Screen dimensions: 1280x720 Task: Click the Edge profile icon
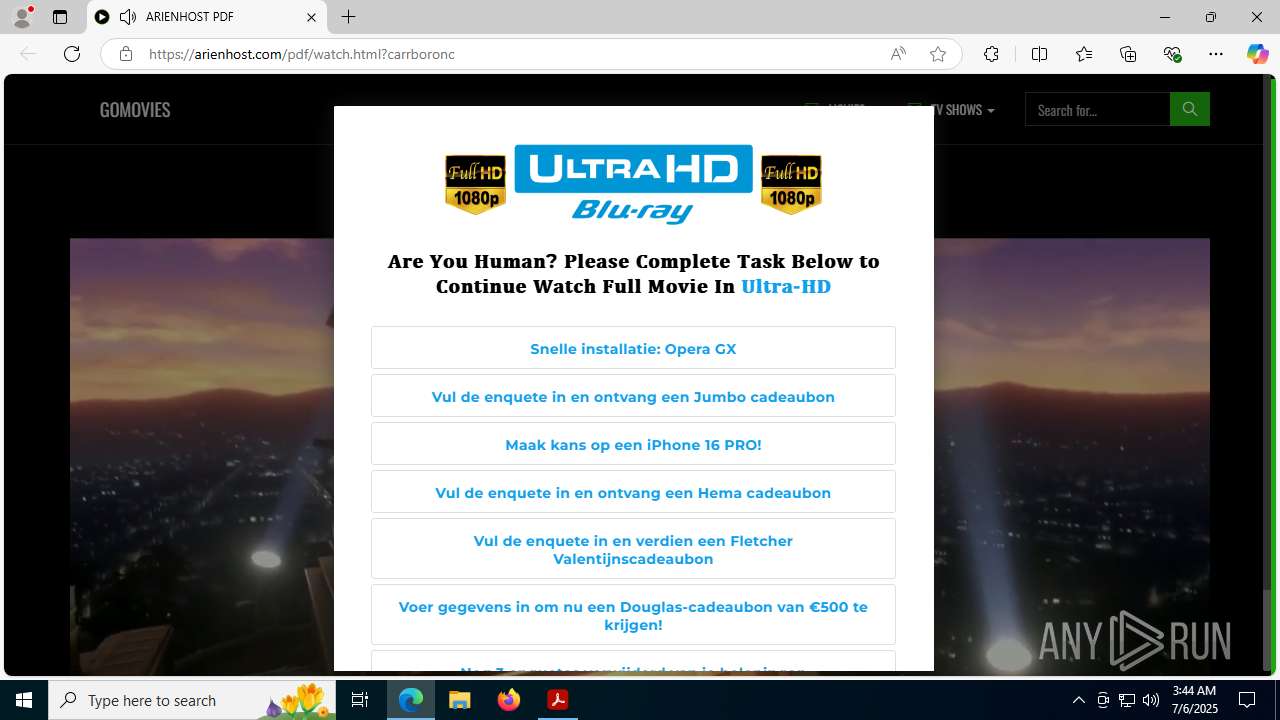point(22,17)
